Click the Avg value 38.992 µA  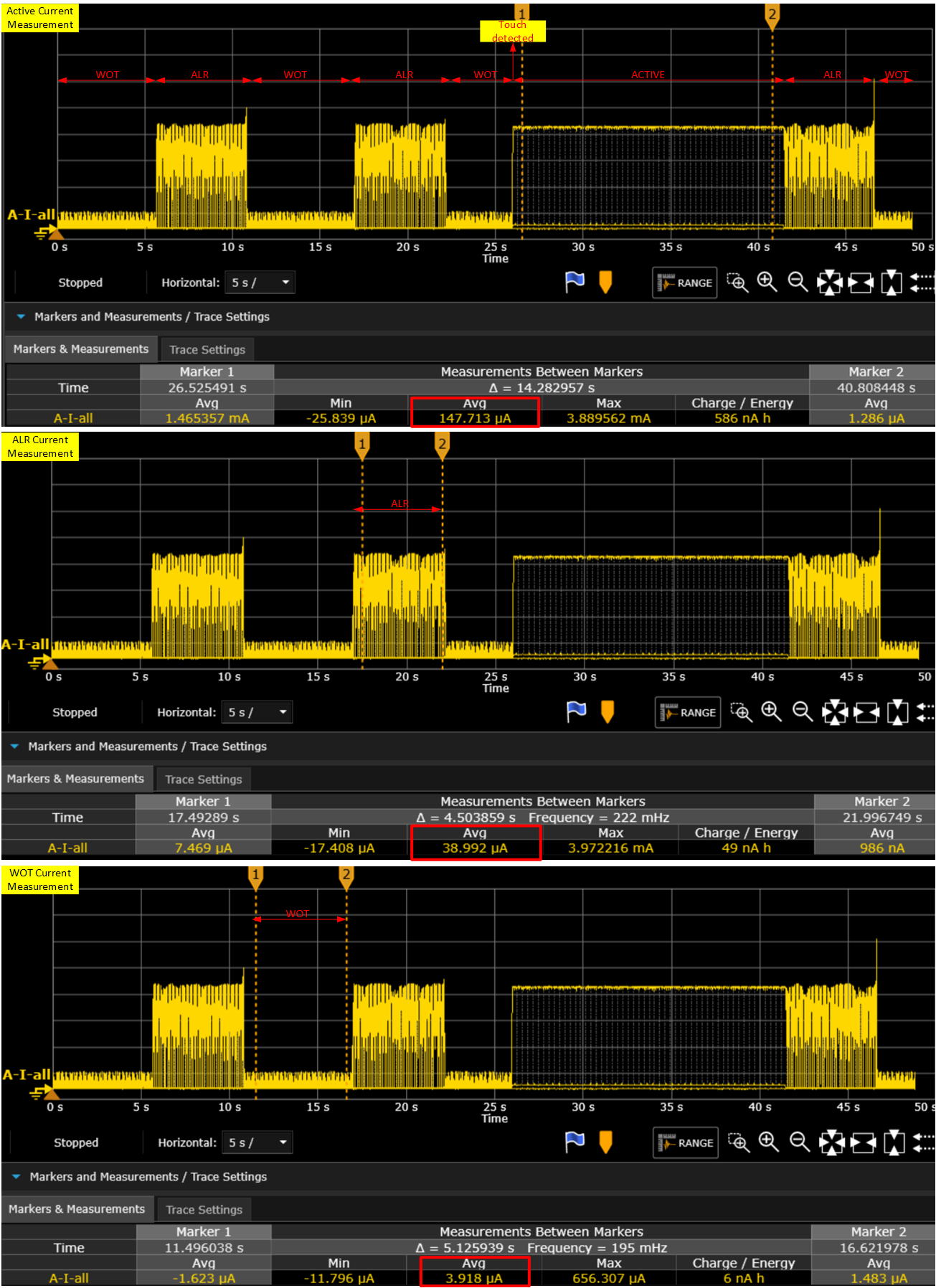click(x=475, y=848)
